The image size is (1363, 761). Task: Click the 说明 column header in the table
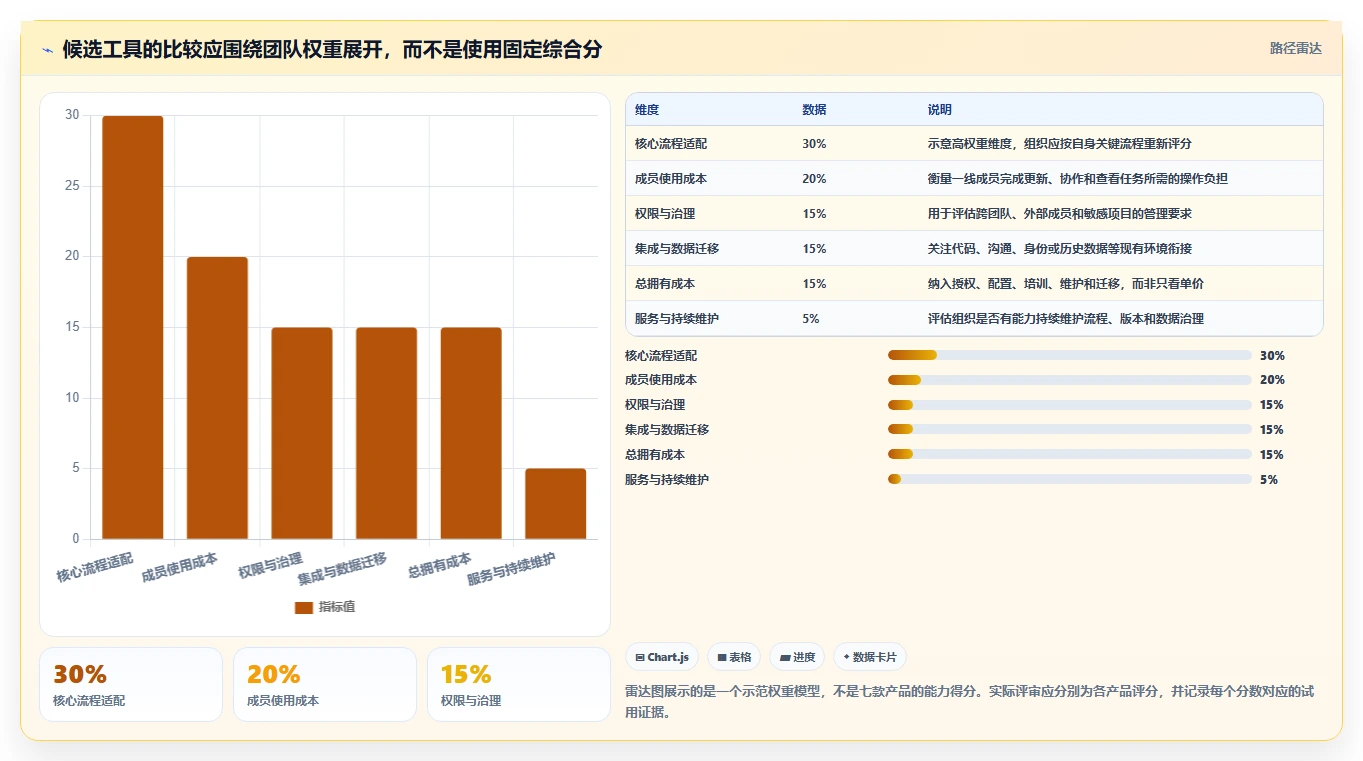pos(940,110)
